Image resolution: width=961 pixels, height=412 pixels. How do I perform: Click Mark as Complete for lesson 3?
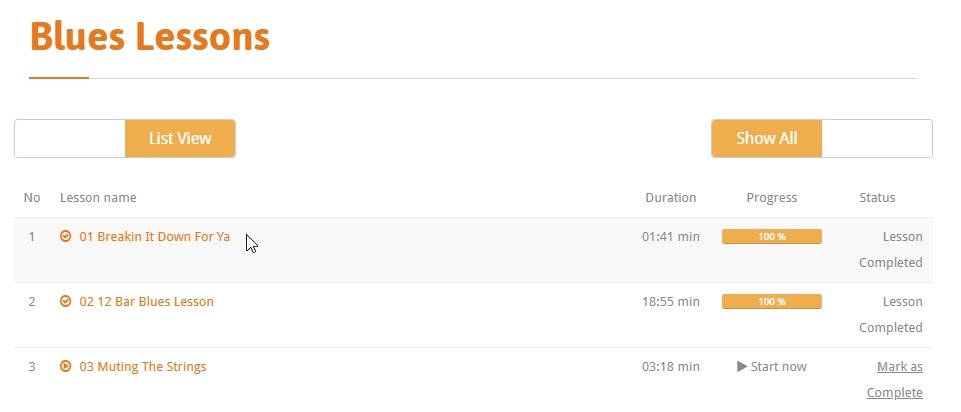[898, 379]
